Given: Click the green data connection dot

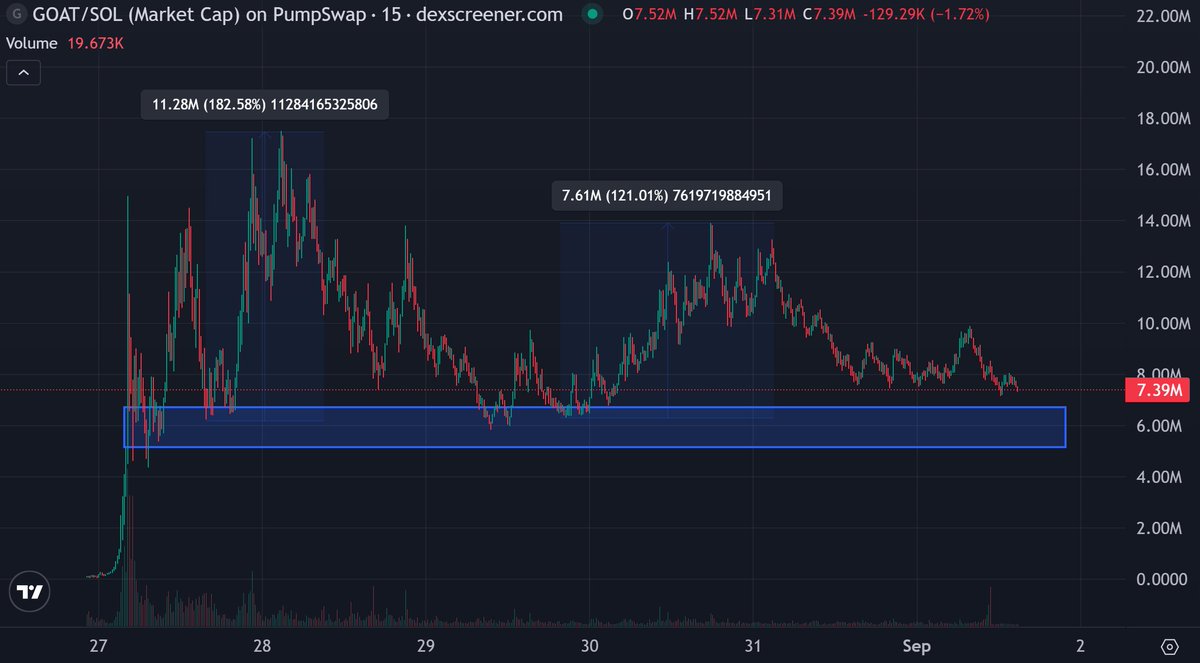Looking at the screenshot, I should [x=594, y=15].
